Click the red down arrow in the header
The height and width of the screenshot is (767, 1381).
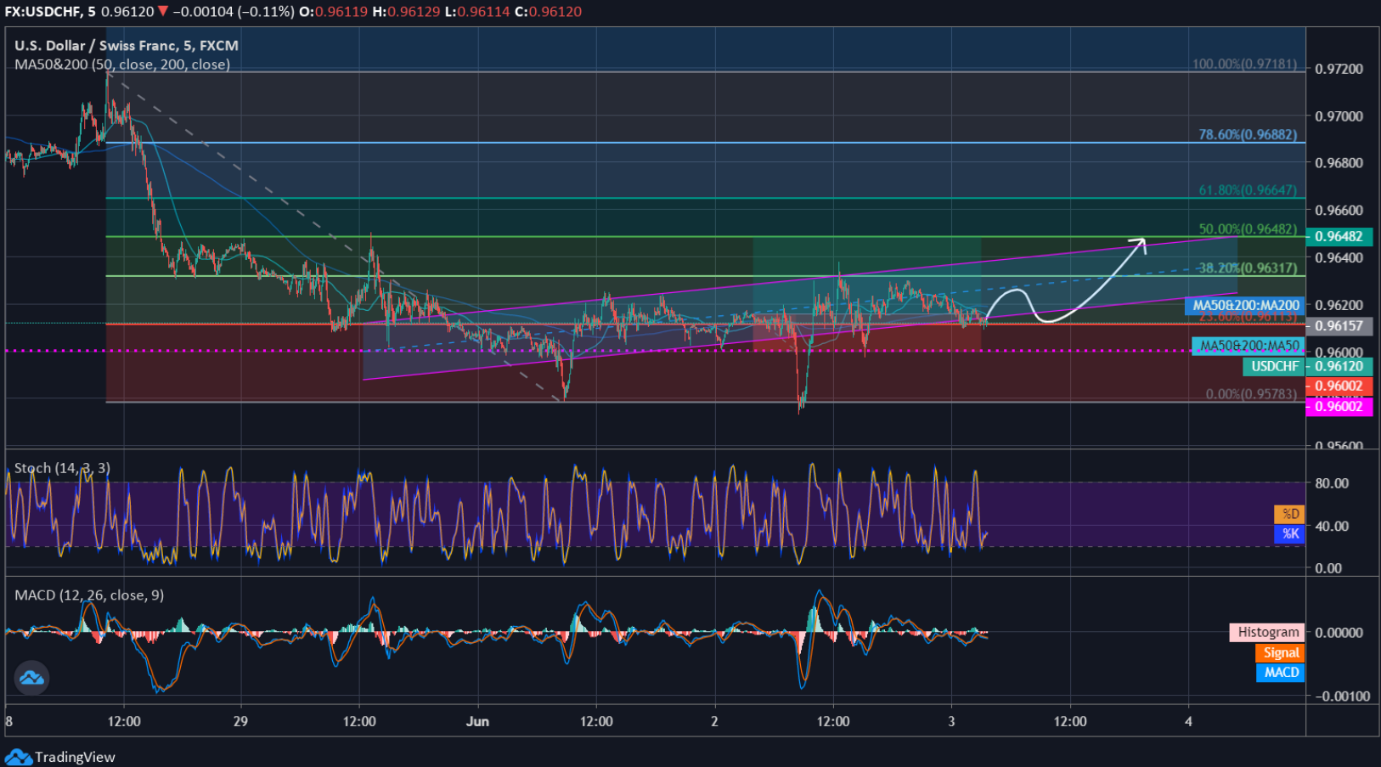pyautogui.click(x=164, y=11)
